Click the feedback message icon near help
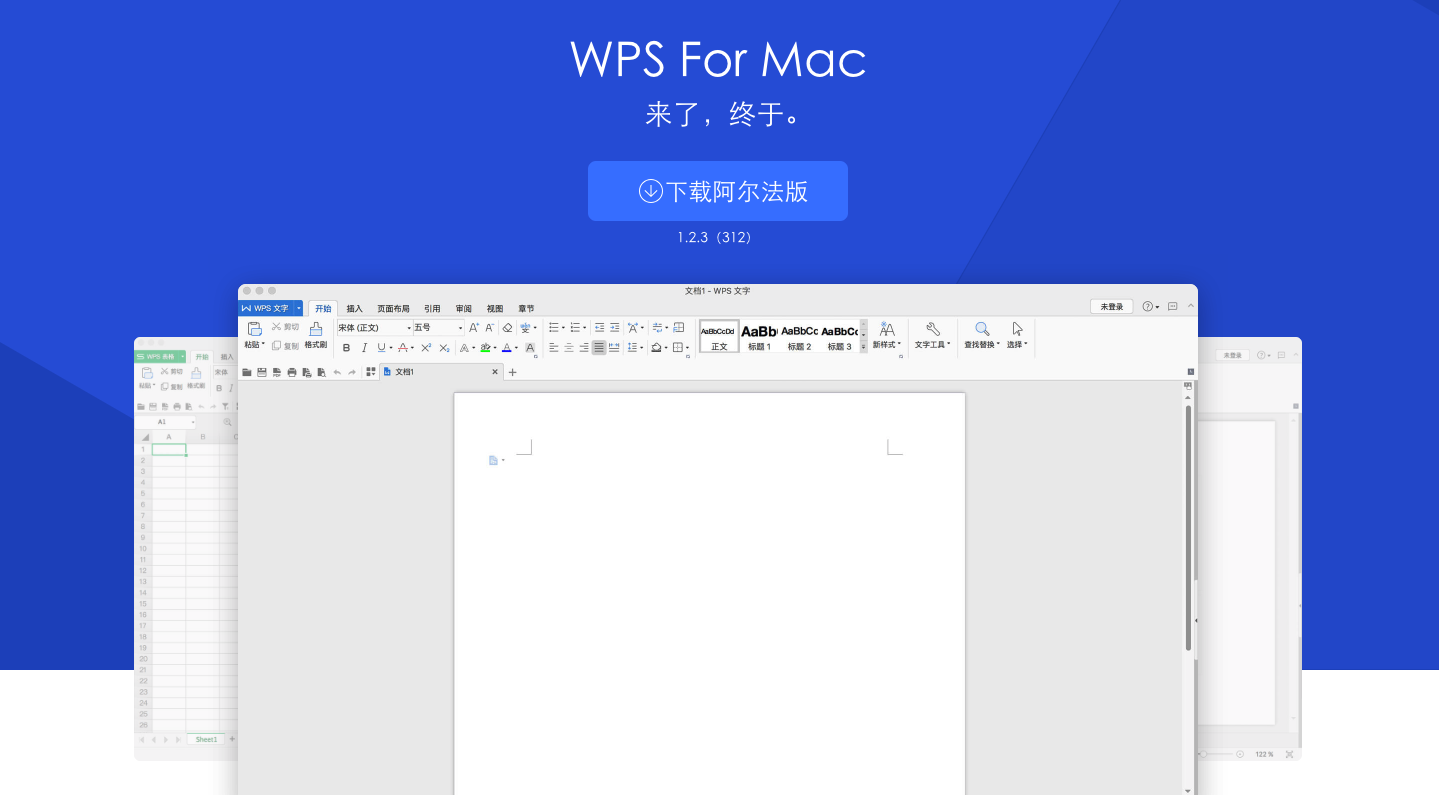Image resolution: width=1439 pixels, height=795 pixels. pos(1173,307)
